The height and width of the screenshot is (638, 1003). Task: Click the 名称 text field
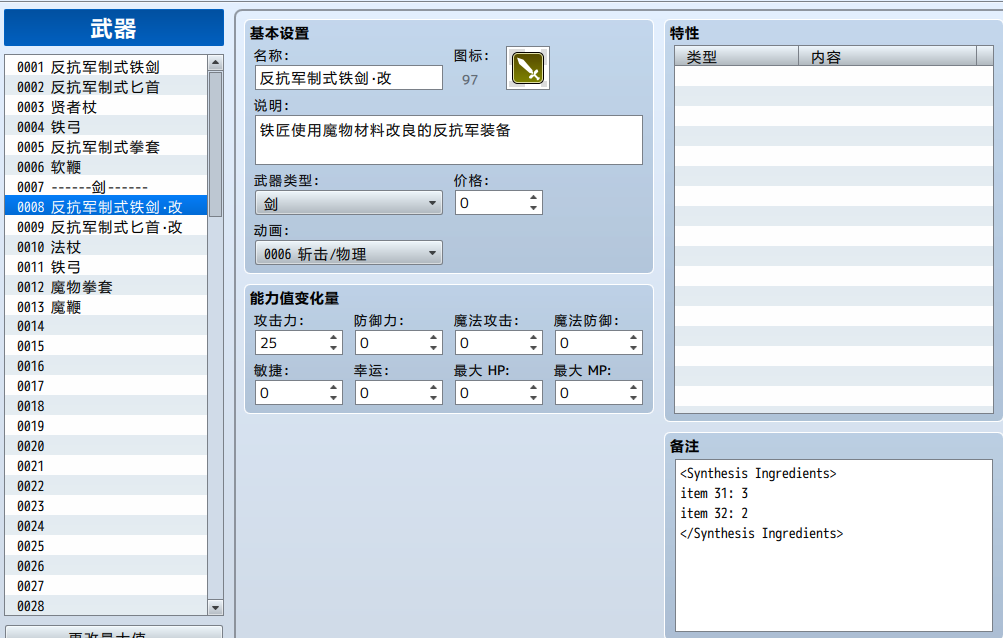point(349,78)
